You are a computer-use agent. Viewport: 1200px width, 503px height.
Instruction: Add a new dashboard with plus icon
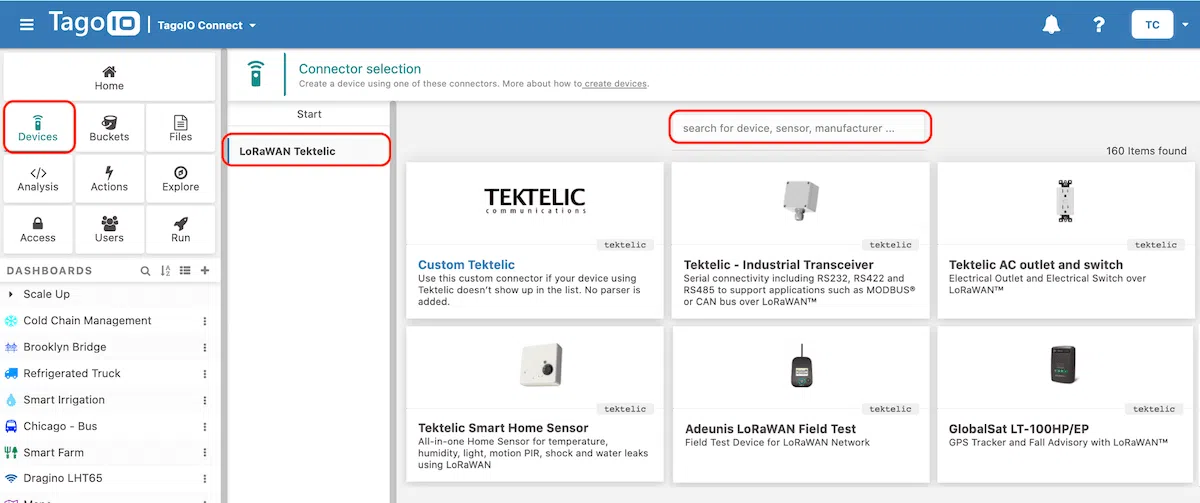pos(205,271)
